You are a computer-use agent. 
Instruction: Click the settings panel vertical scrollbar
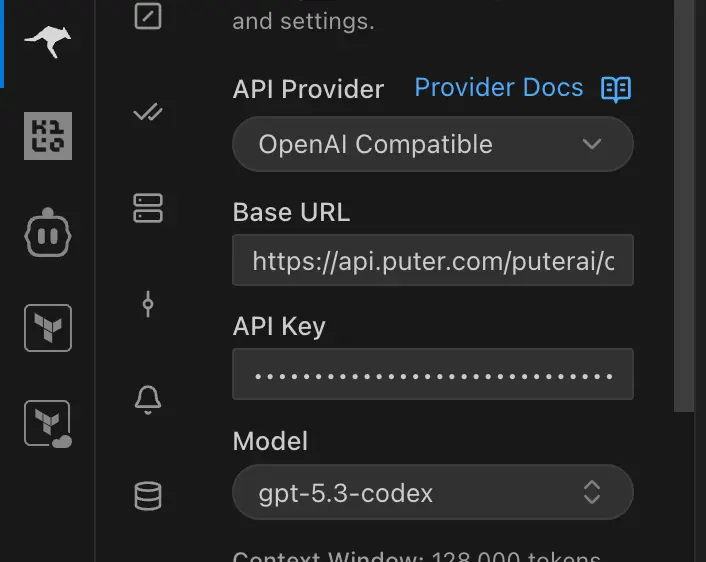pyautogui.click(x=683, y=205)
